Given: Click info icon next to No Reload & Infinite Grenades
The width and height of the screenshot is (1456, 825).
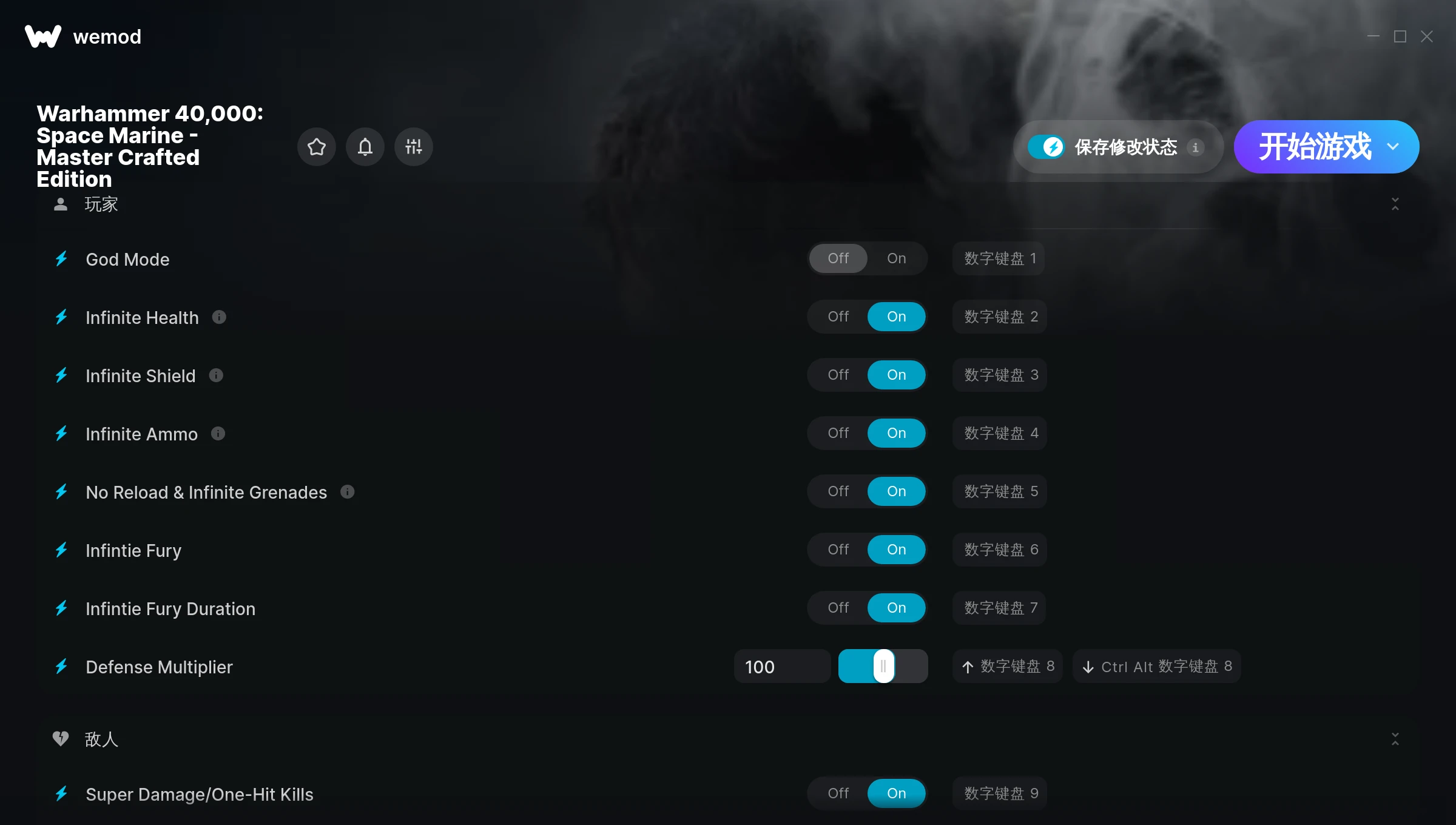Looking at the screenshot, I should (347, 492).
